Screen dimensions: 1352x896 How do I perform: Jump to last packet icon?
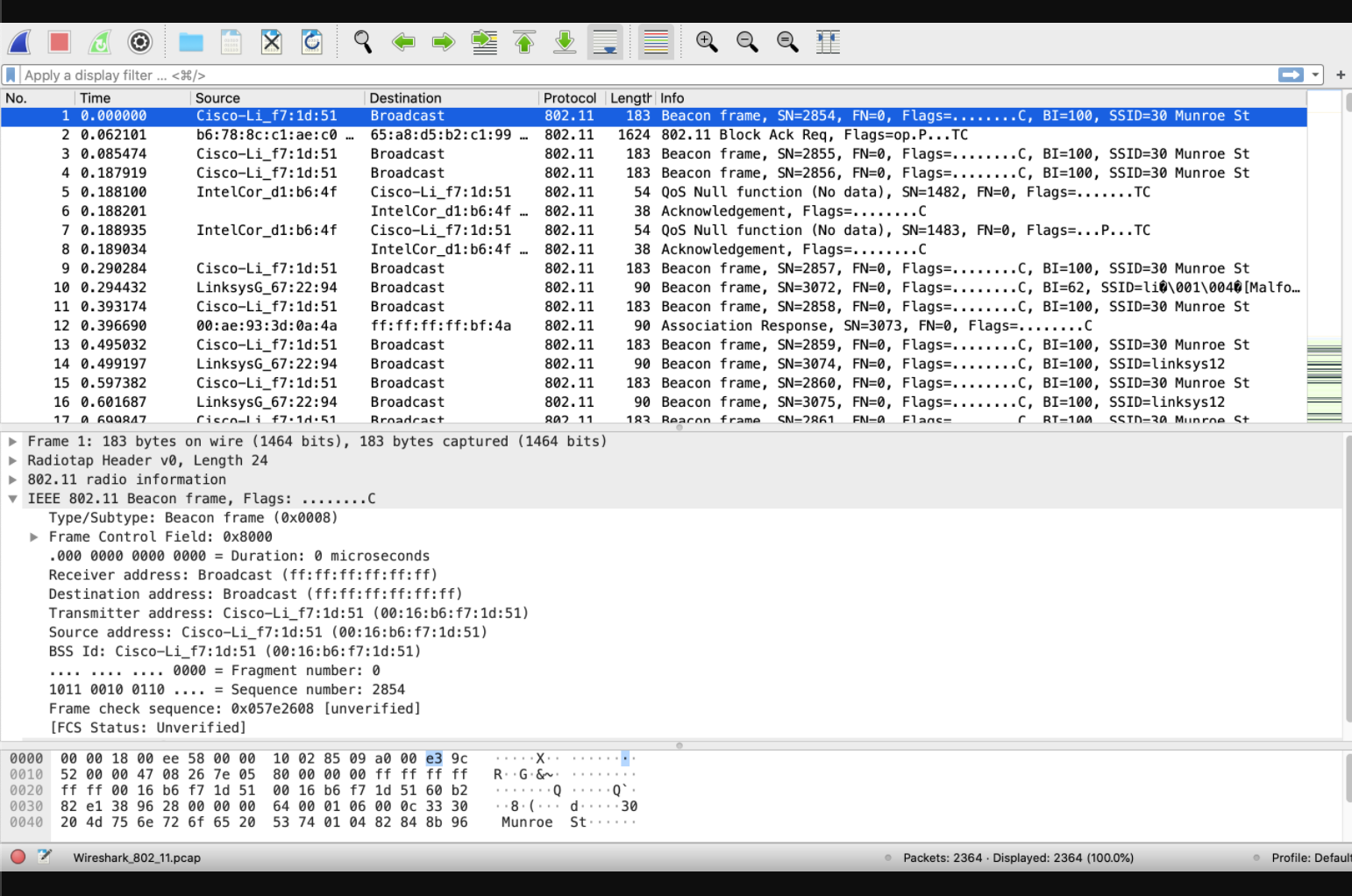[565, 42]
